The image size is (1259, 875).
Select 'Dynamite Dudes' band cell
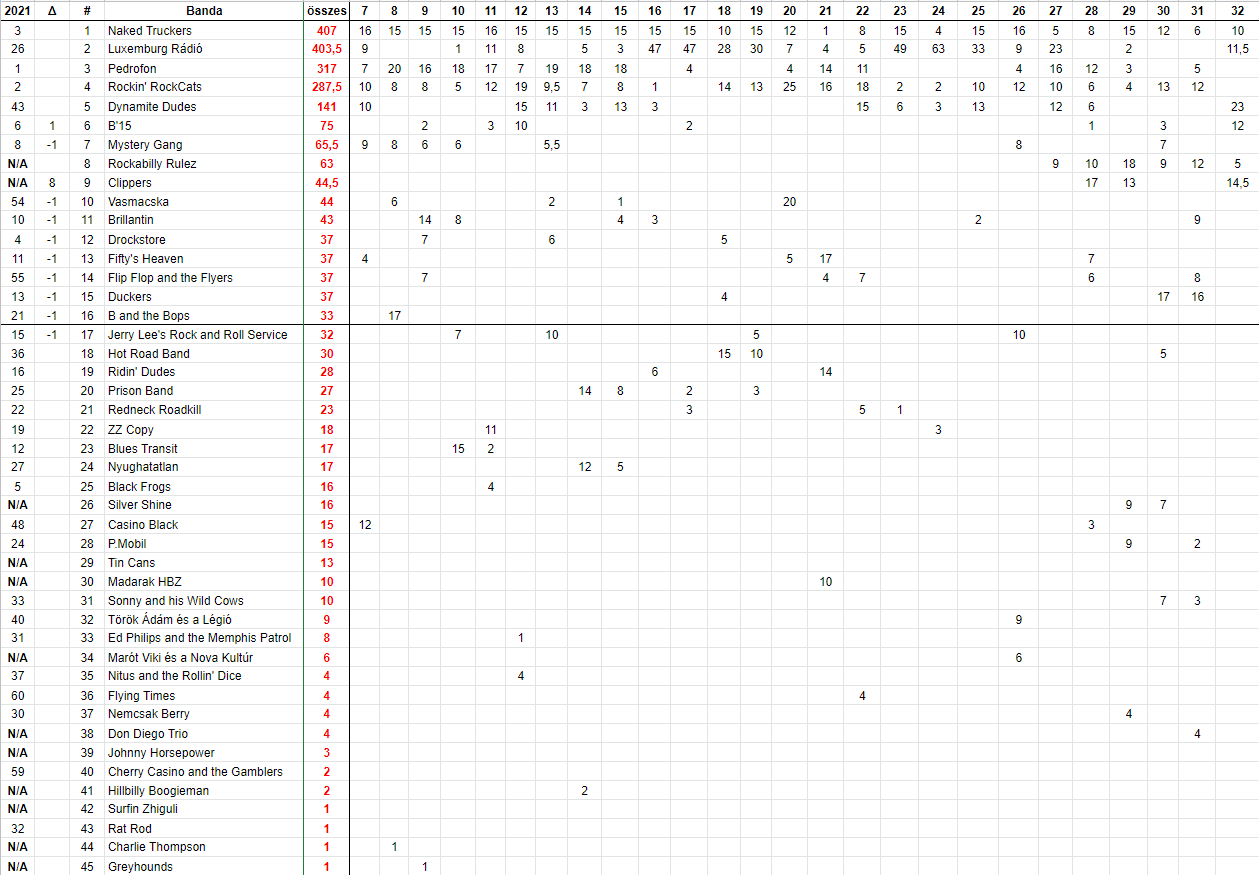tap(204, 107)
